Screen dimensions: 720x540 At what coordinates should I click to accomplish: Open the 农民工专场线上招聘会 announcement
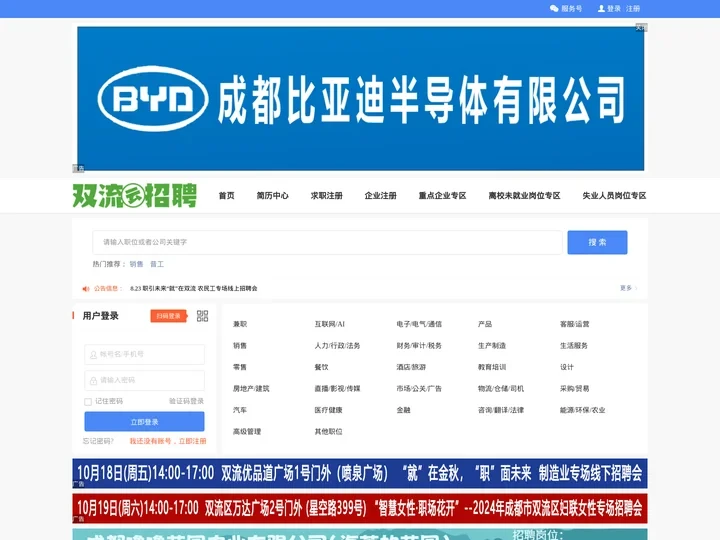pos(193,288)
